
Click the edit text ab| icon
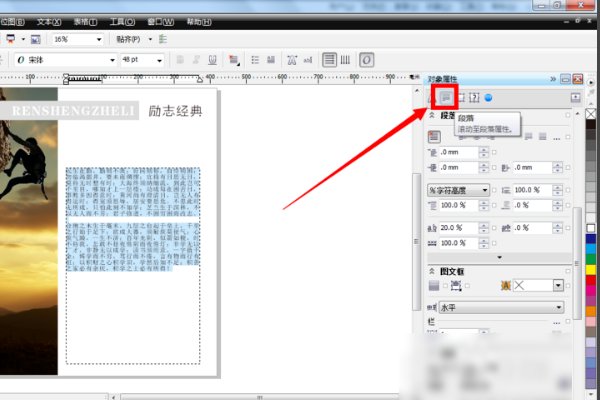pos(308,60)
